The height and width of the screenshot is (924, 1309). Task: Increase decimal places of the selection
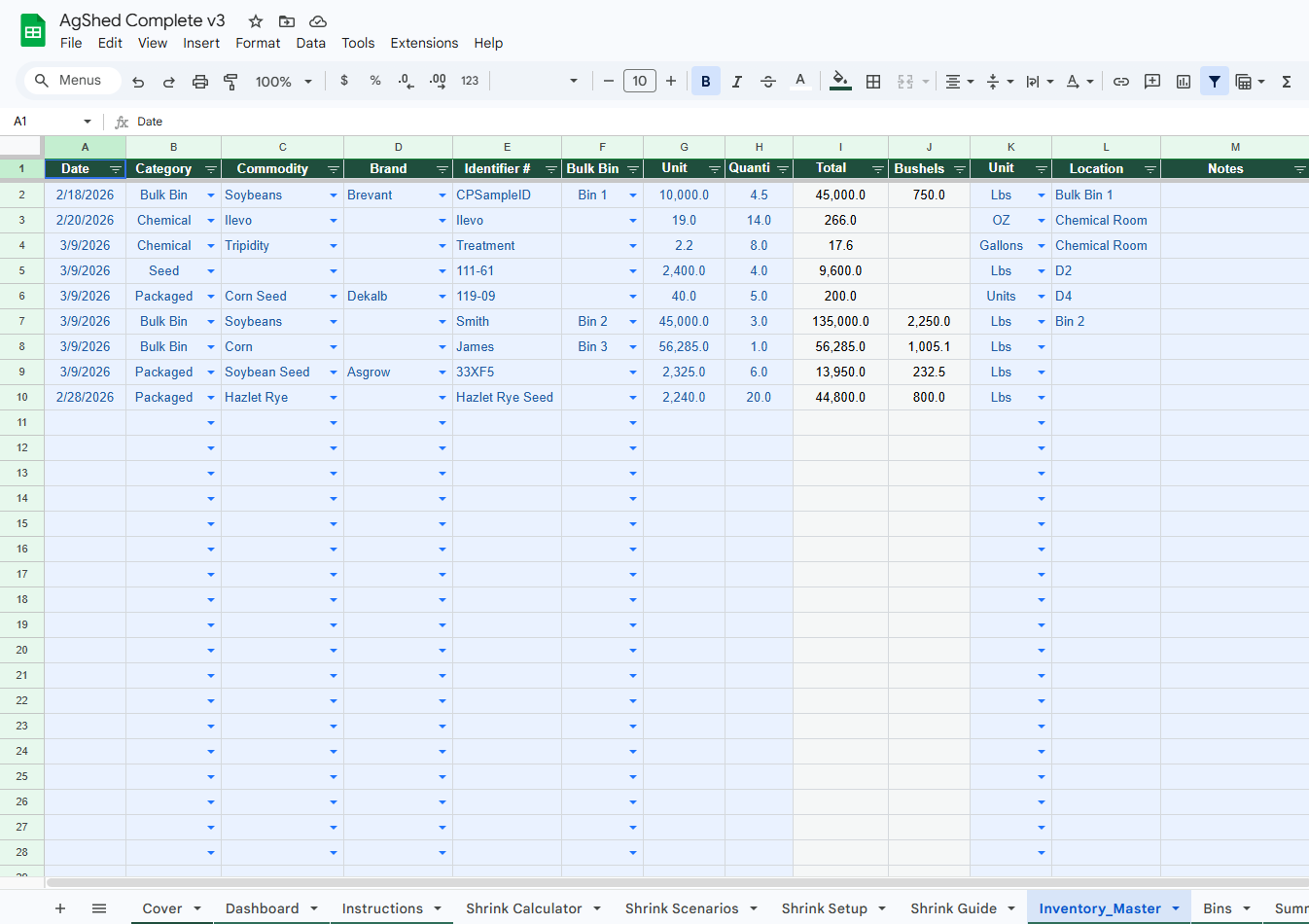click(x=437, y=81)
